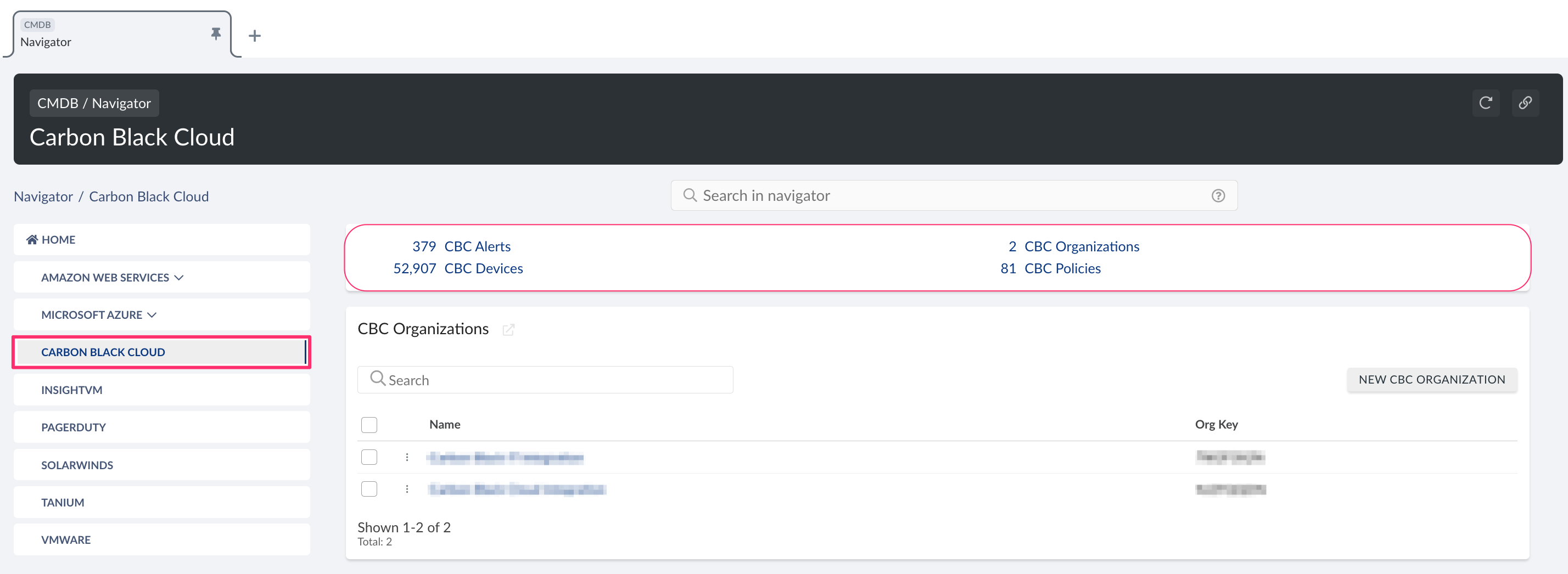Check the second organization row checkbox

369,488
